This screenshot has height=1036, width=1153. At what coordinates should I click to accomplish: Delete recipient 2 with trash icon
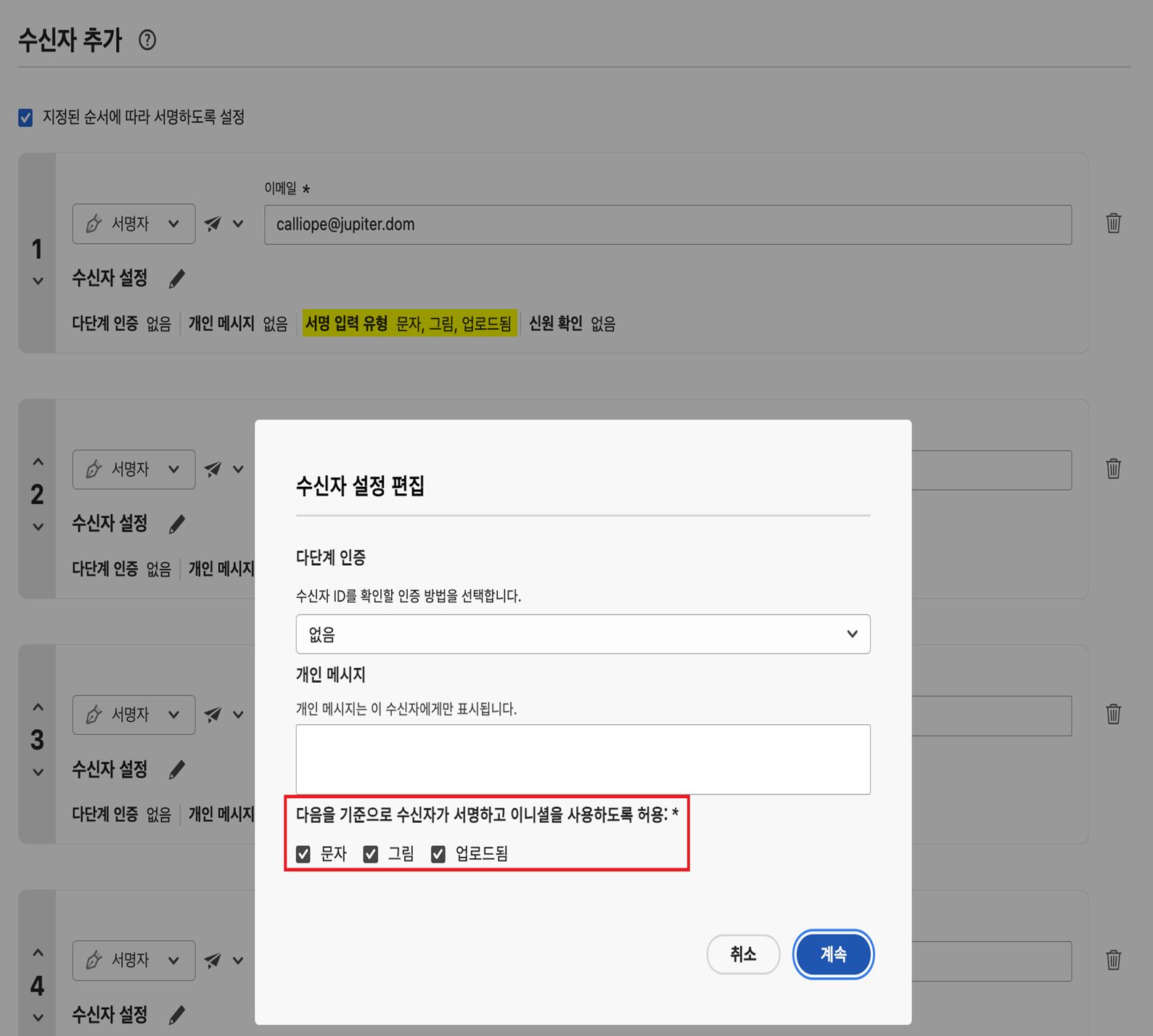pos(1113,469)
